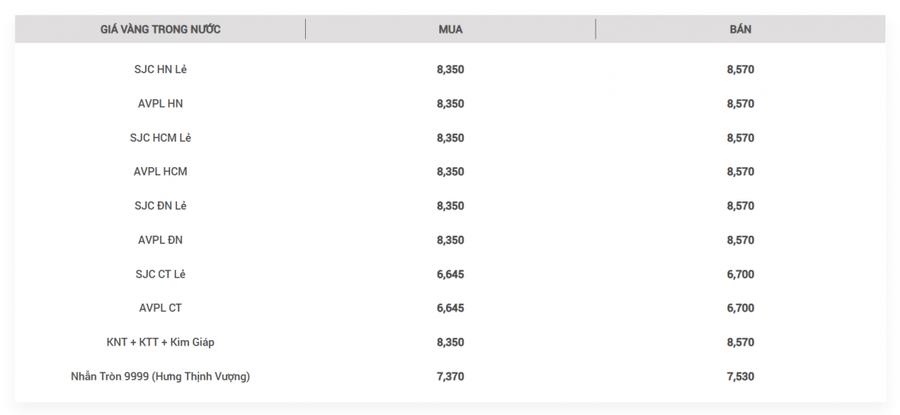The width and height of the screenshot is (900, 415).
Task: Click SJC HN Lẻ buy price 8,350
Action: [451, 69]
